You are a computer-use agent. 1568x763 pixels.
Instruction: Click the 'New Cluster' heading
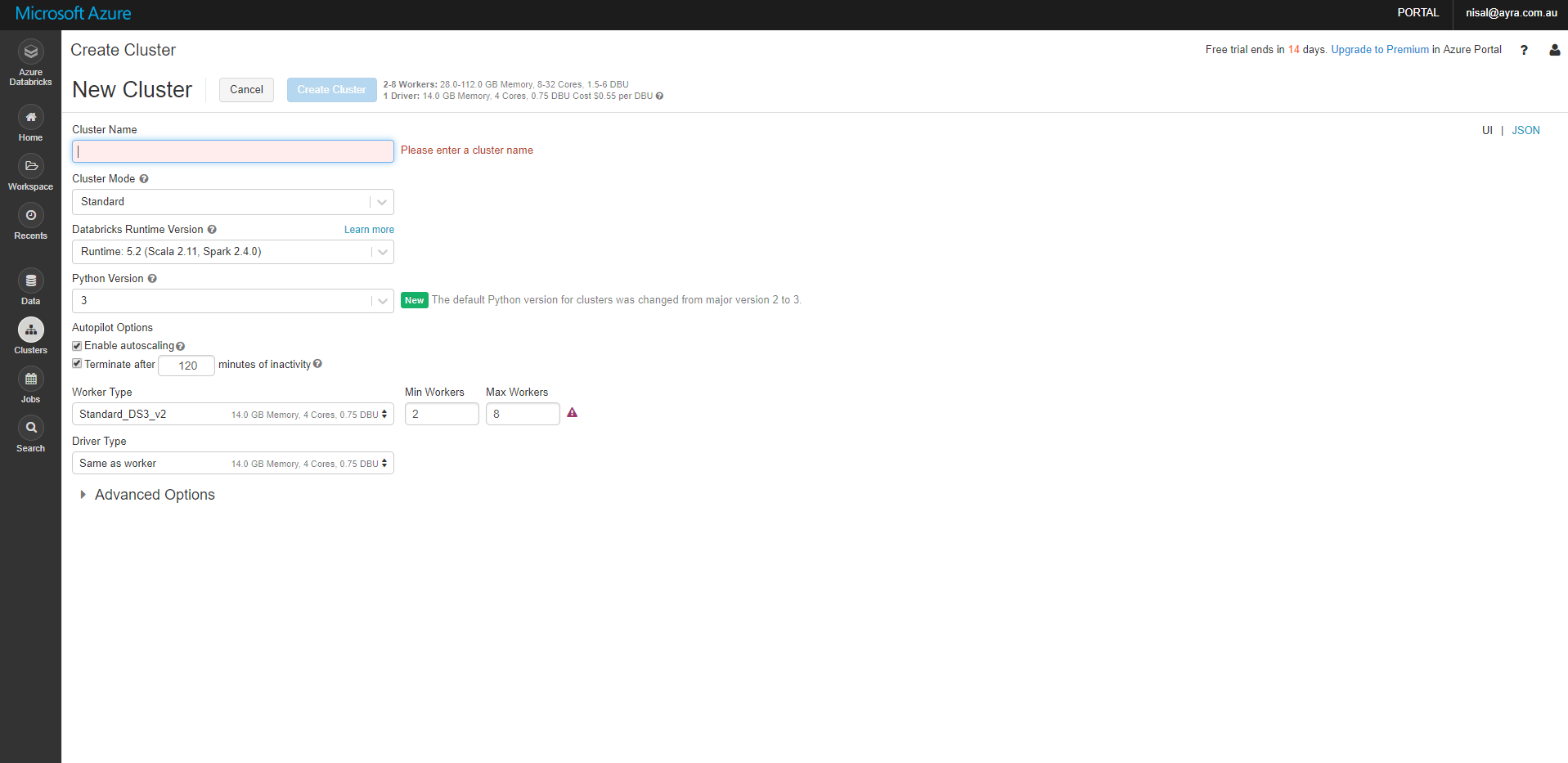click(133, 90)
